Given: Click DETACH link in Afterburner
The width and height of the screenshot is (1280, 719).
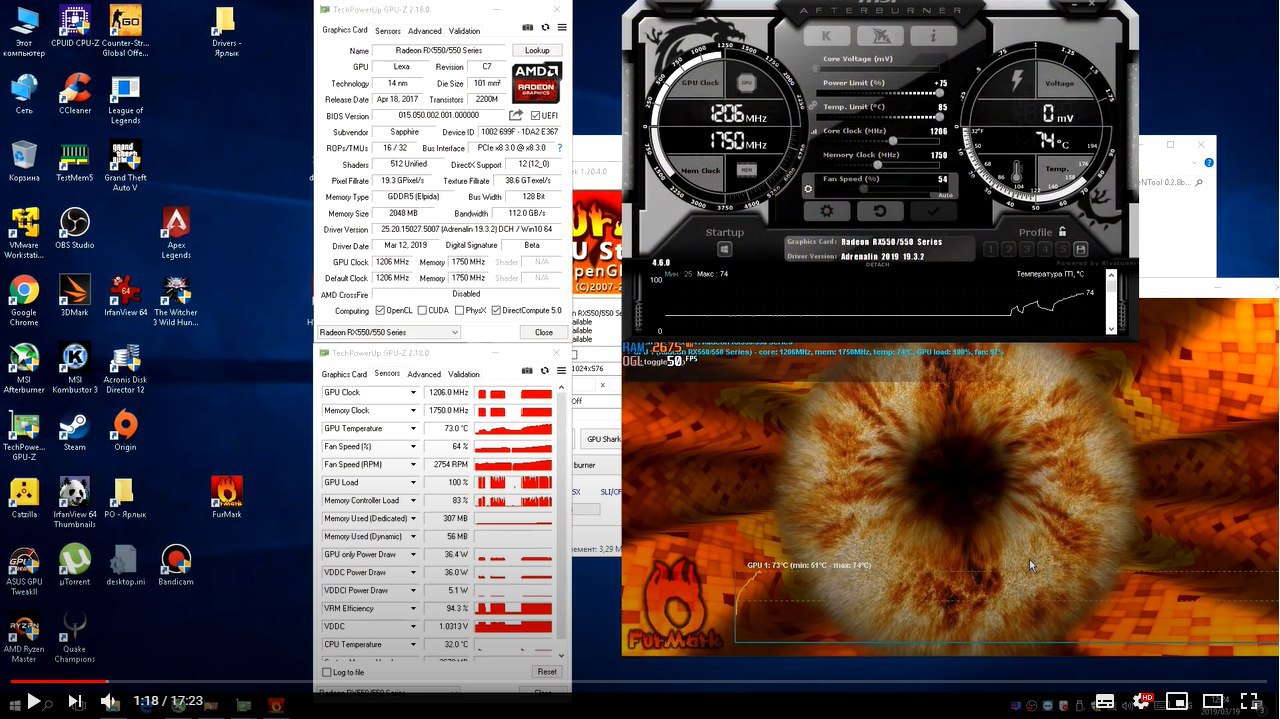Looking at the screenshot, I should tap(877, 264).
